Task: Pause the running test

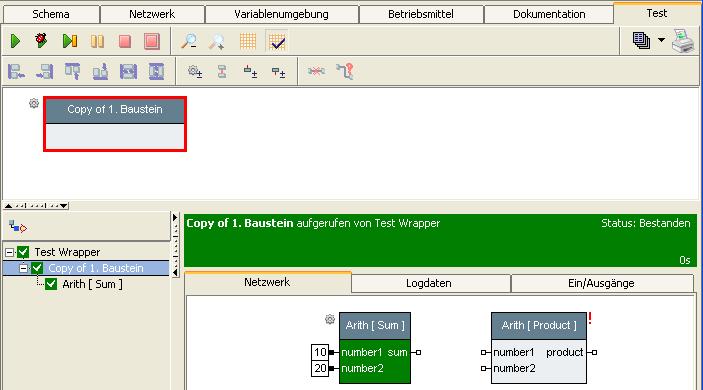Action: [97, 41]
